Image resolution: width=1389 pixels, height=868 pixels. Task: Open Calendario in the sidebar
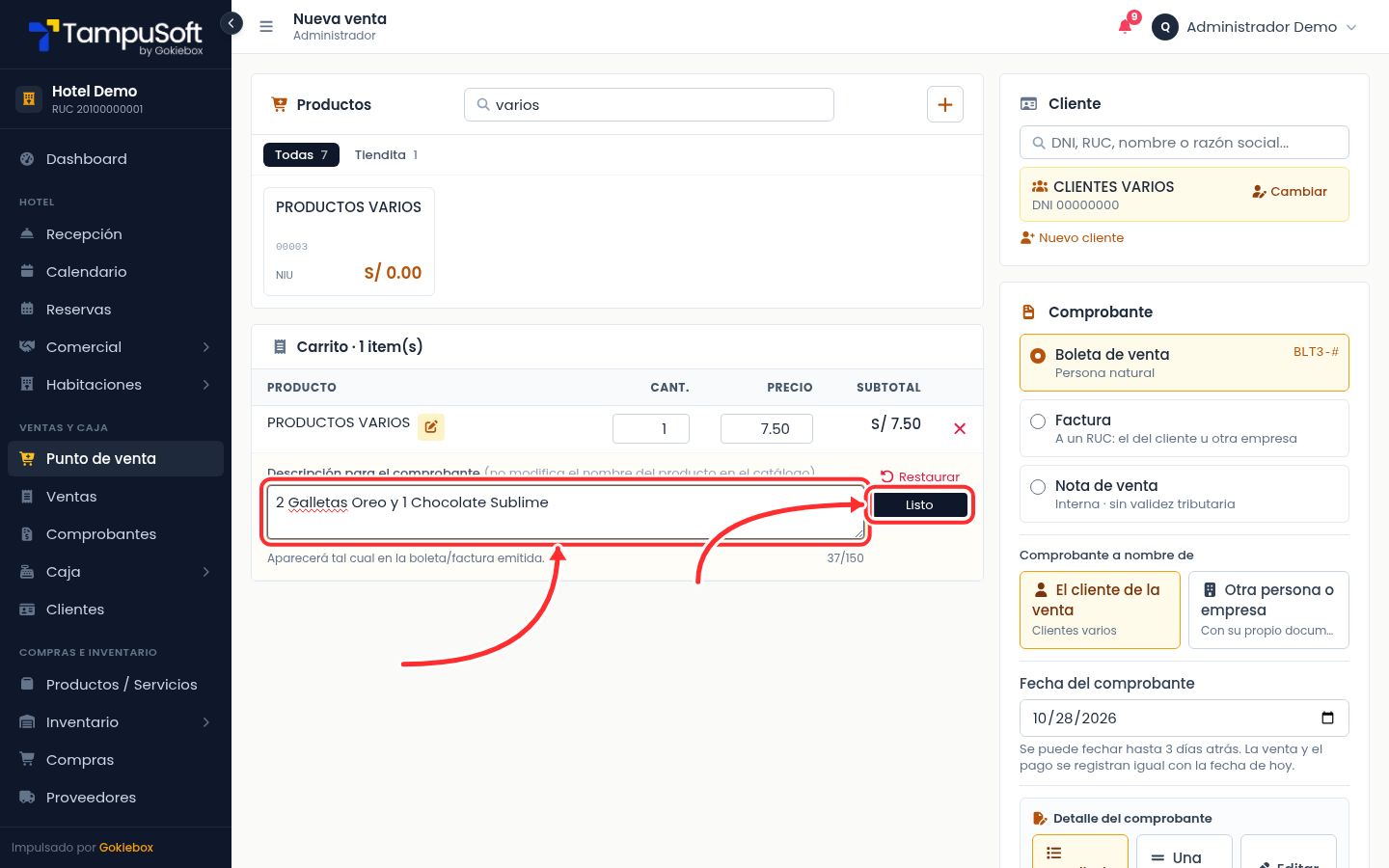point(116,272)
